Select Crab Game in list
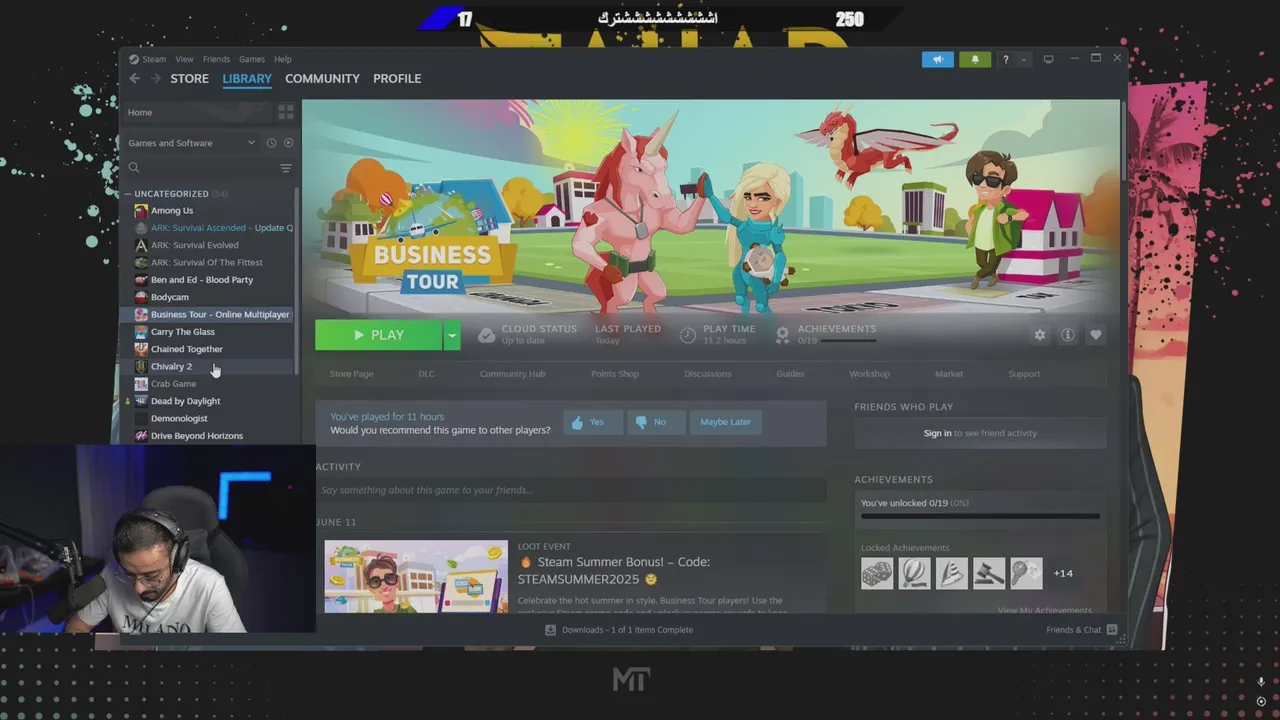The width and height of the screenshot is (1280, 720). point(174,384)
